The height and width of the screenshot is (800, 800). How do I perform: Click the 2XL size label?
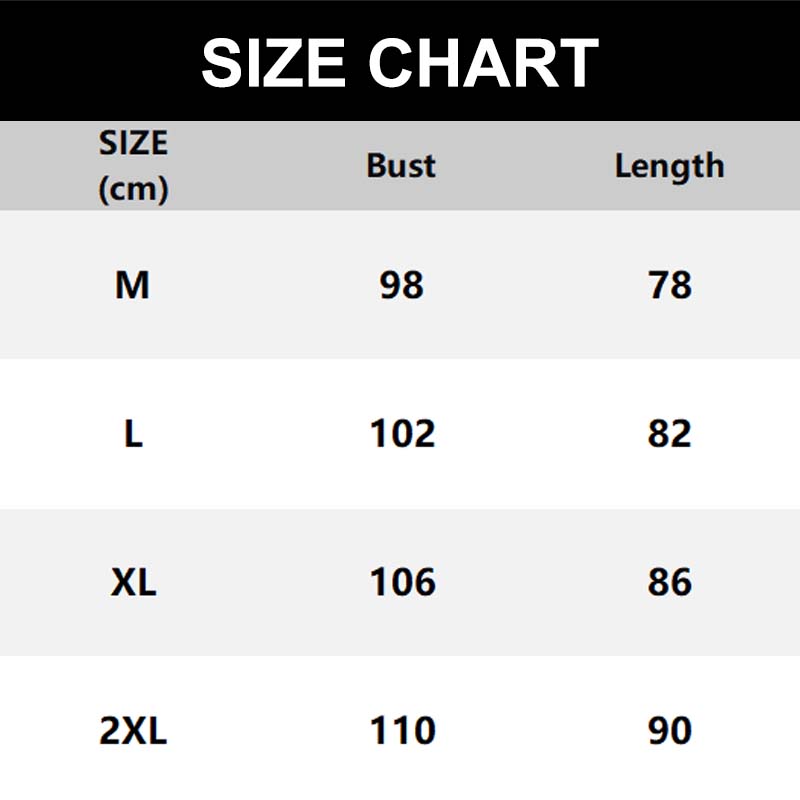tap(133, 731)
